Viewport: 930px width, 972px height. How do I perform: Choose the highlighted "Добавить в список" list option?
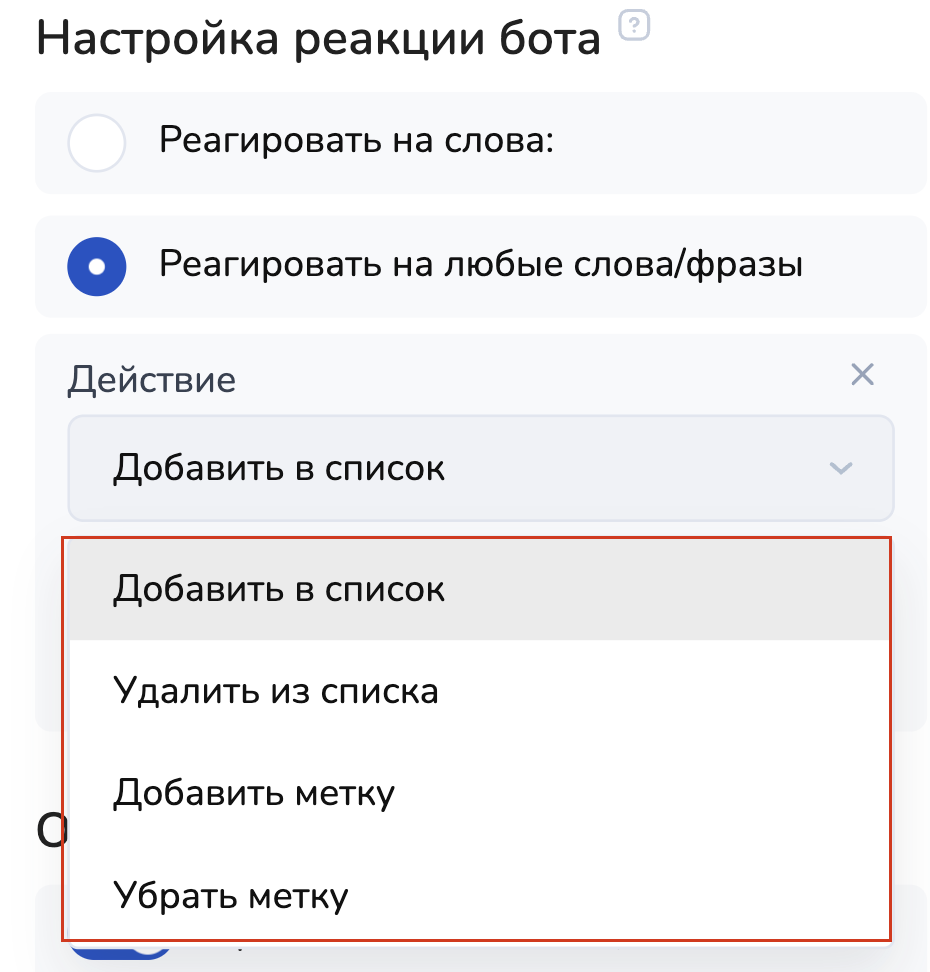tap(279, 589)
